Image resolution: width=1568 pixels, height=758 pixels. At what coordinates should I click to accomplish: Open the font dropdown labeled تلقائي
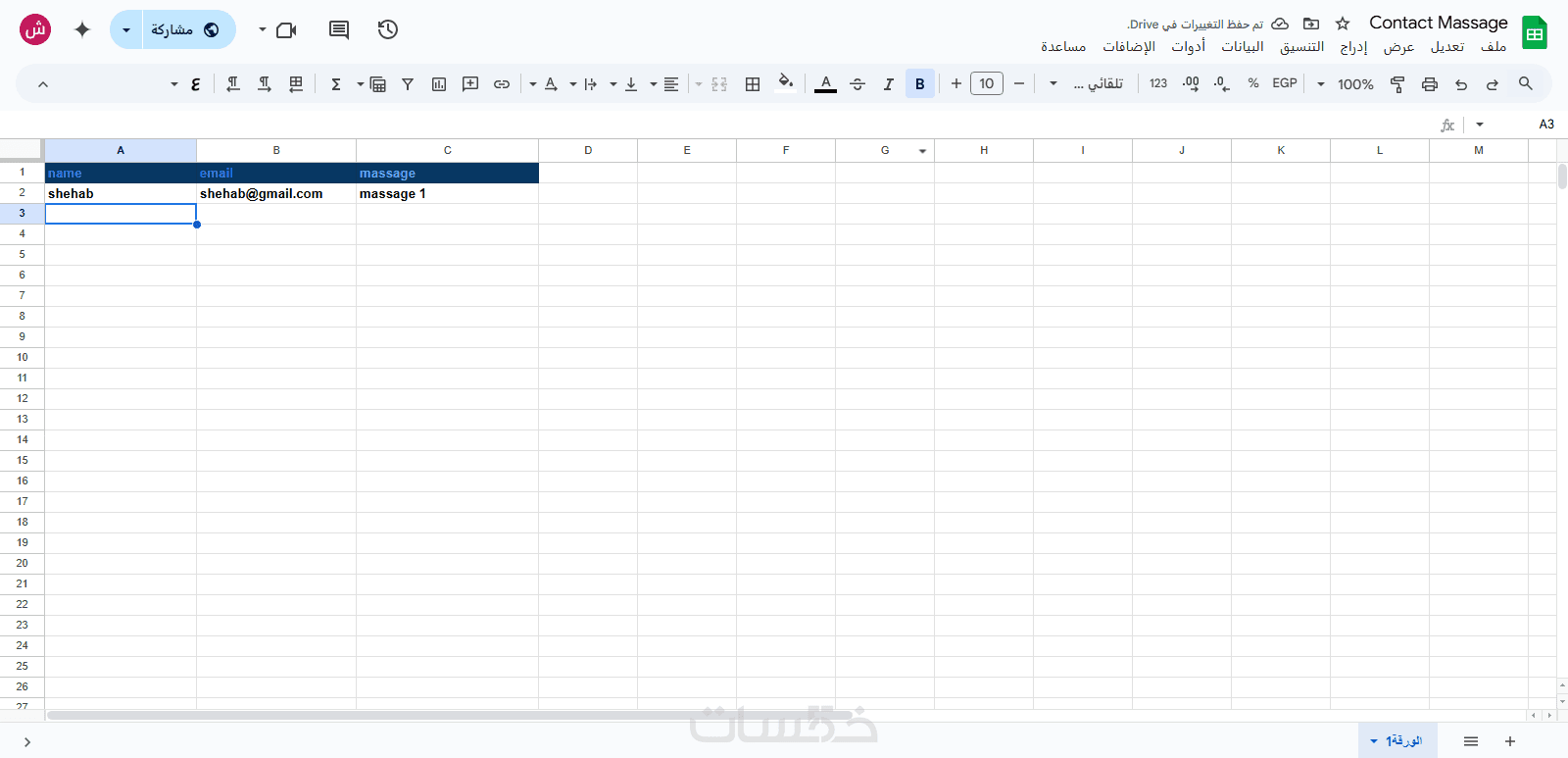pos(1086,84)
